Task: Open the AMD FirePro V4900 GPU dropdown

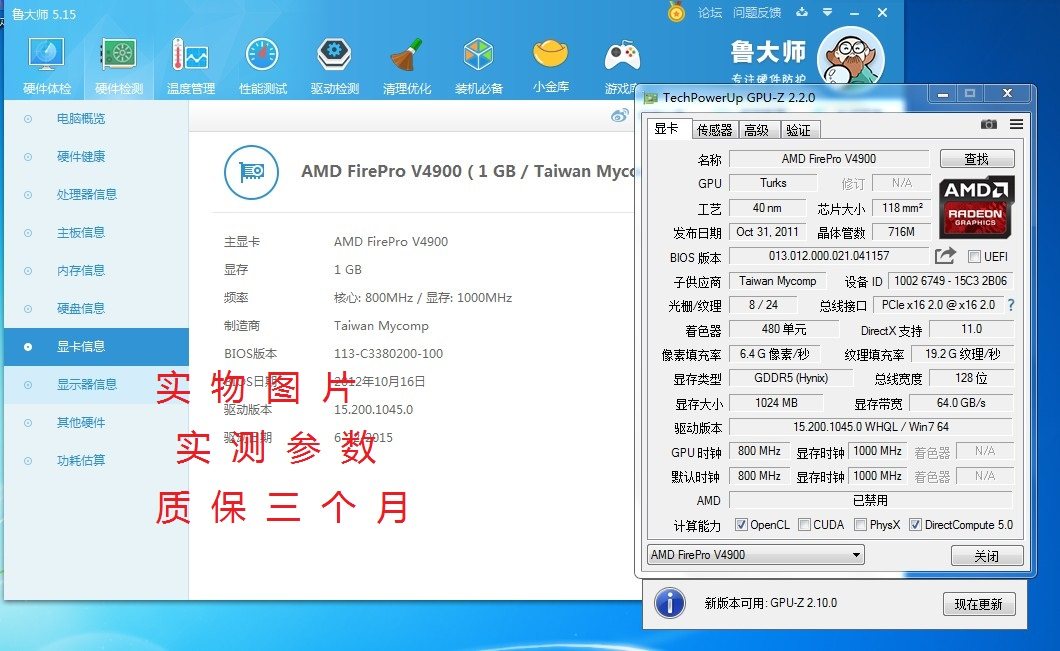Action: click(x=756, y=555)
